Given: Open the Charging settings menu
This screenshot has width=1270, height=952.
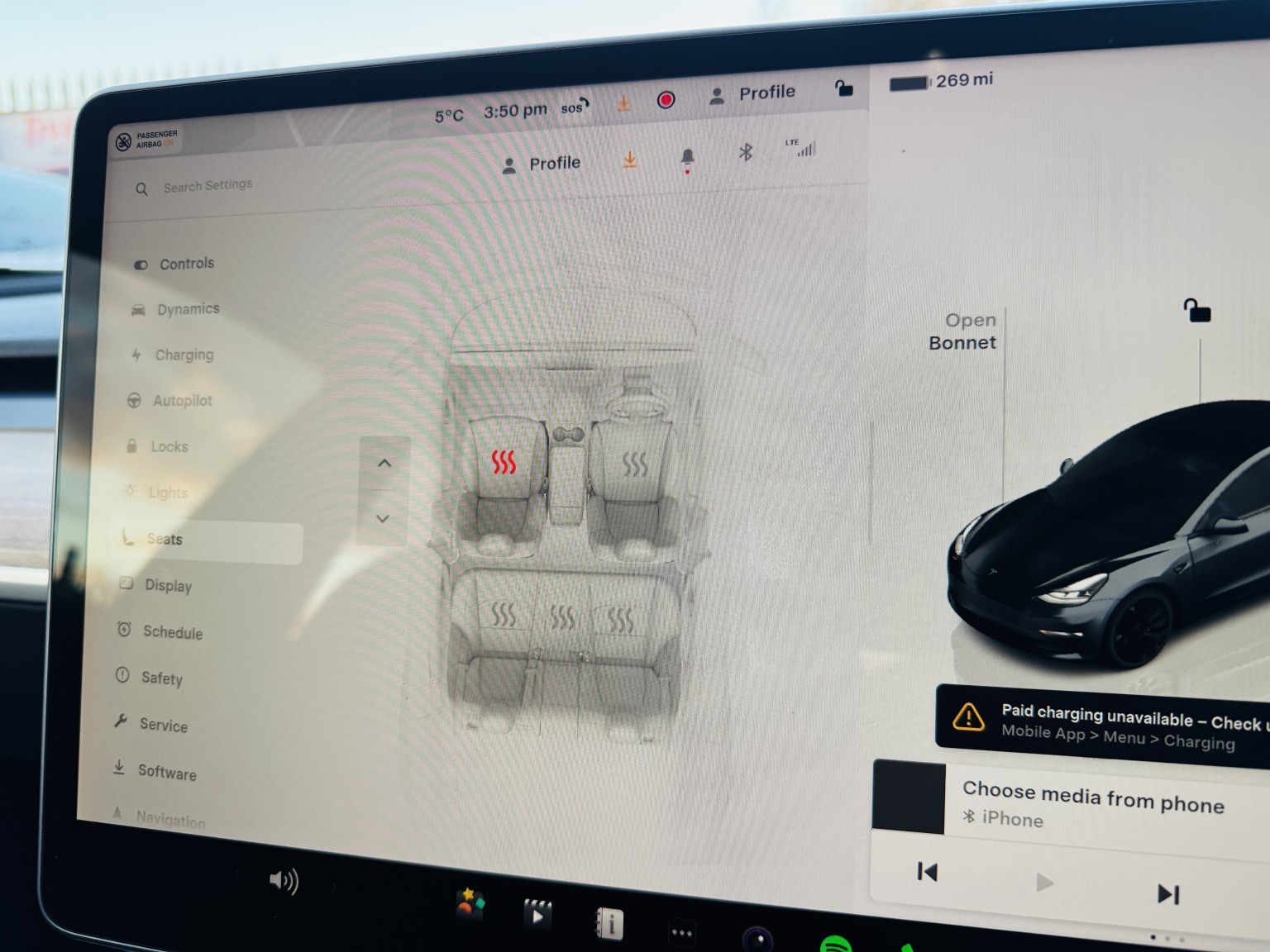Looking at the screenshot, I should (x=184, y=355).
